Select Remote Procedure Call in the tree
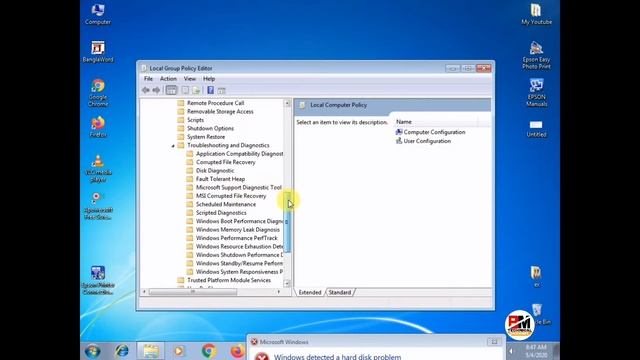The height and width of the screenshot is (360, 640). click(x=215, y=103)
